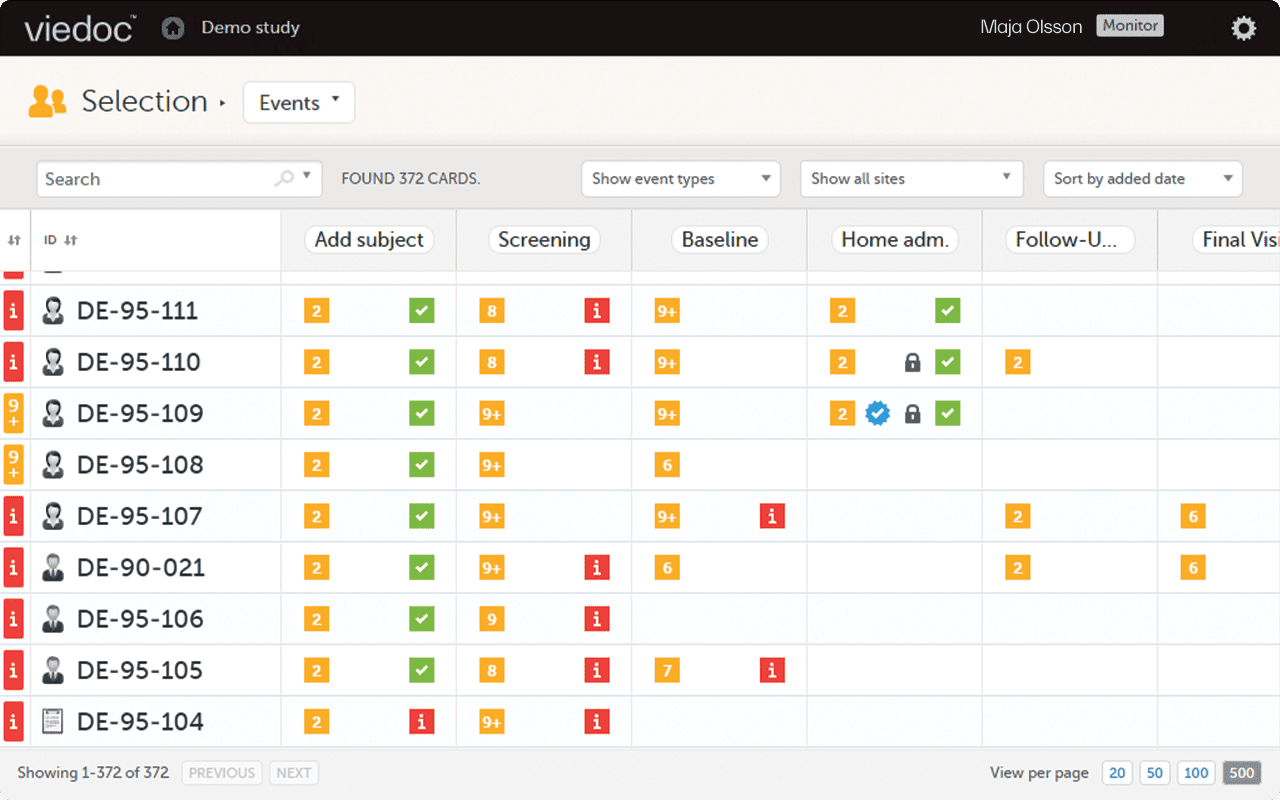Click the green check under Add subject for DE-95-106
The height and width of the screenshot is (800, 1280).
coord(421,619)
